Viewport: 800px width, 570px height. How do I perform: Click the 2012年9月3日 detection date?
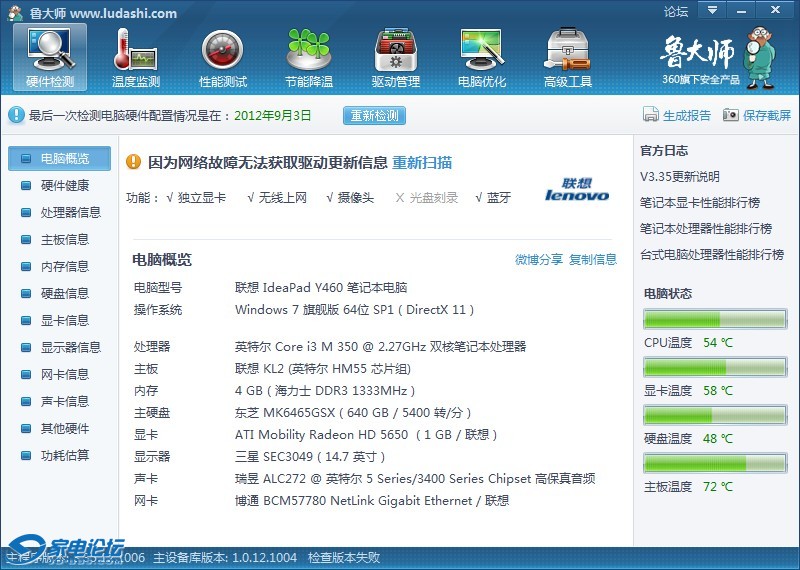coord(272,115)
